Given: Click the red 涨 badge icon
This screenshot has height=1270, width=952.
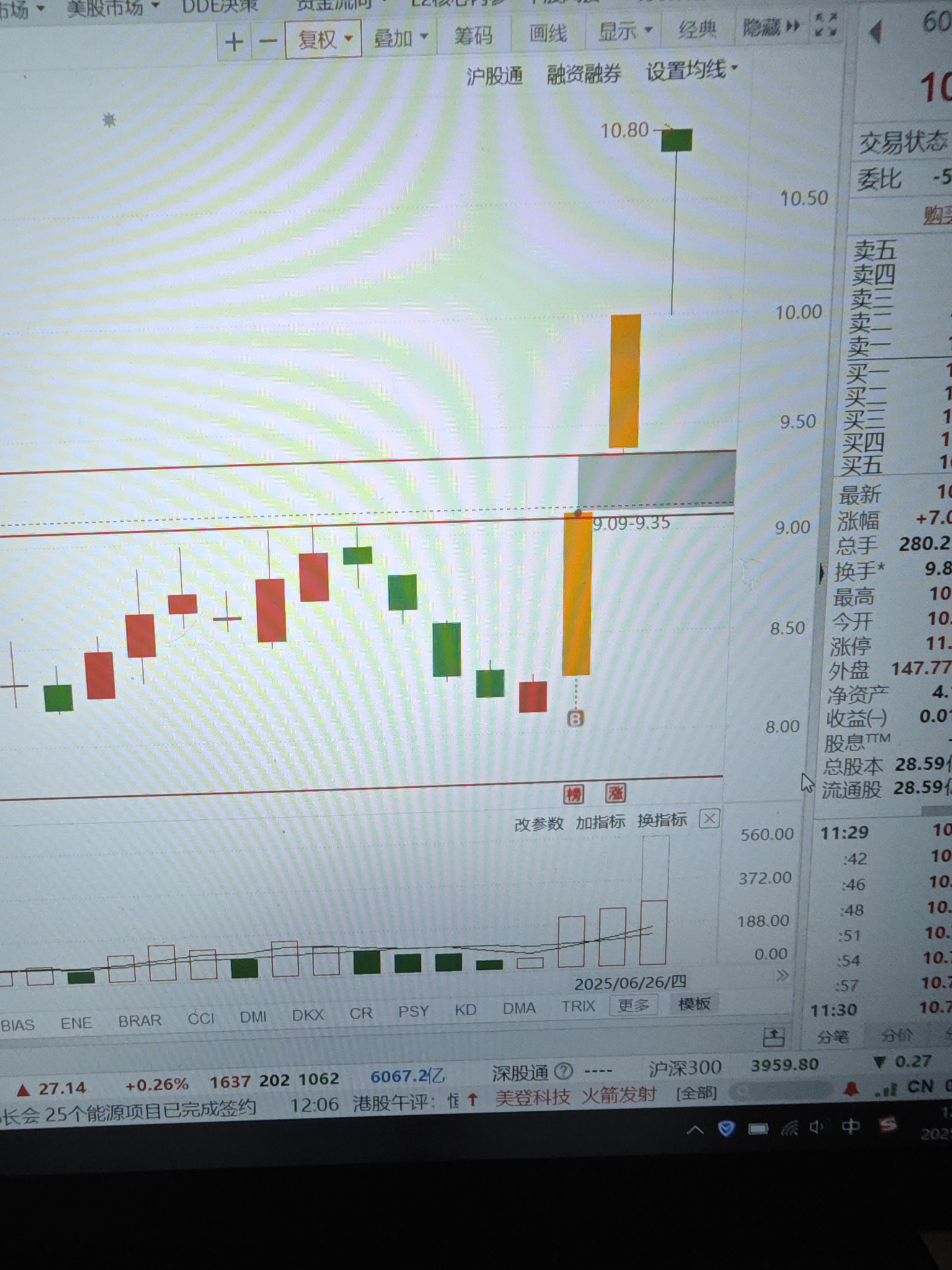Looking at the screenshot, I should click(615, 793).
